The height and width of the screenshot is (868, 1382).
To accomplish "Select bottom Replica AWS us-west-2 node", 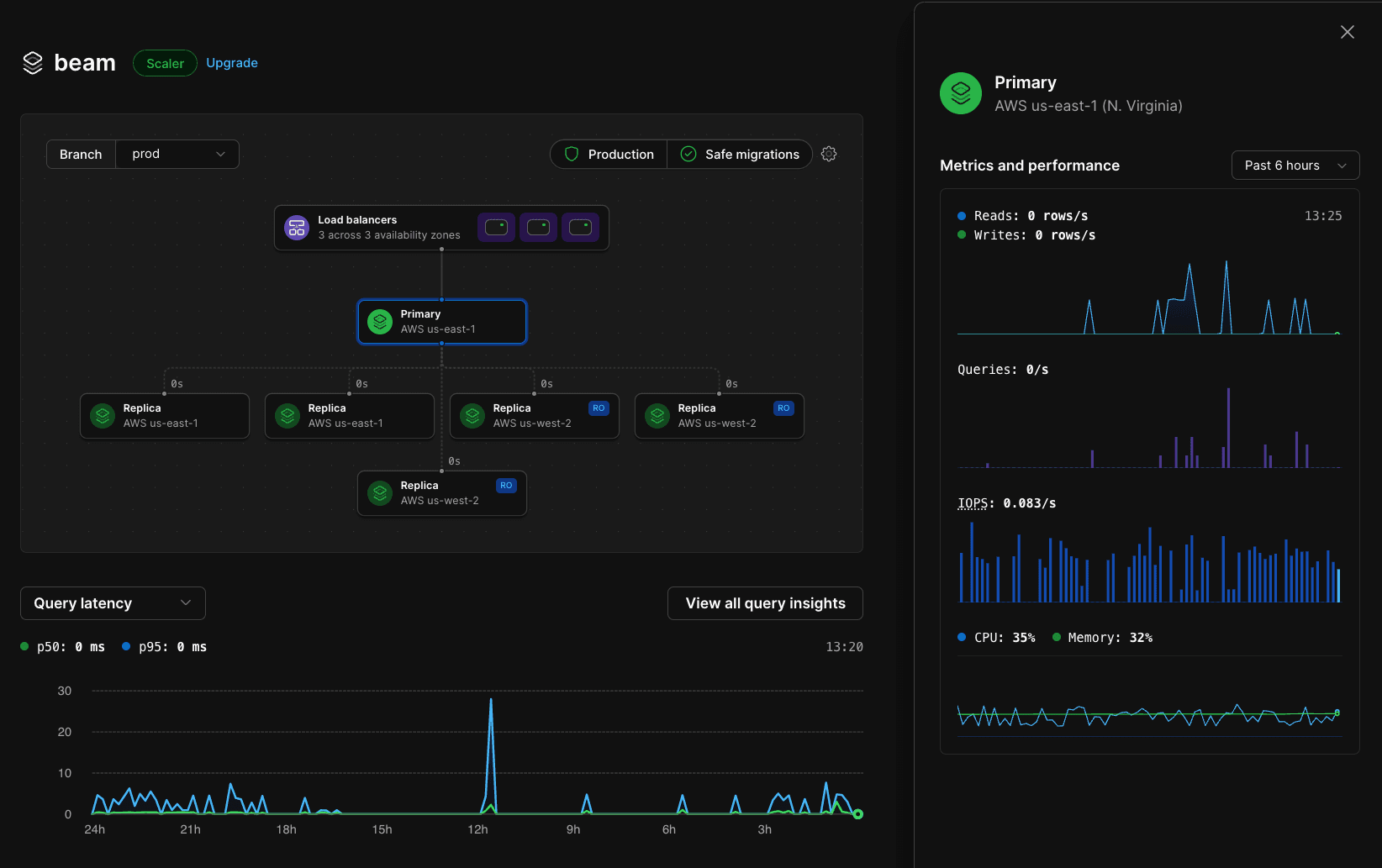I will coord(442,493).
